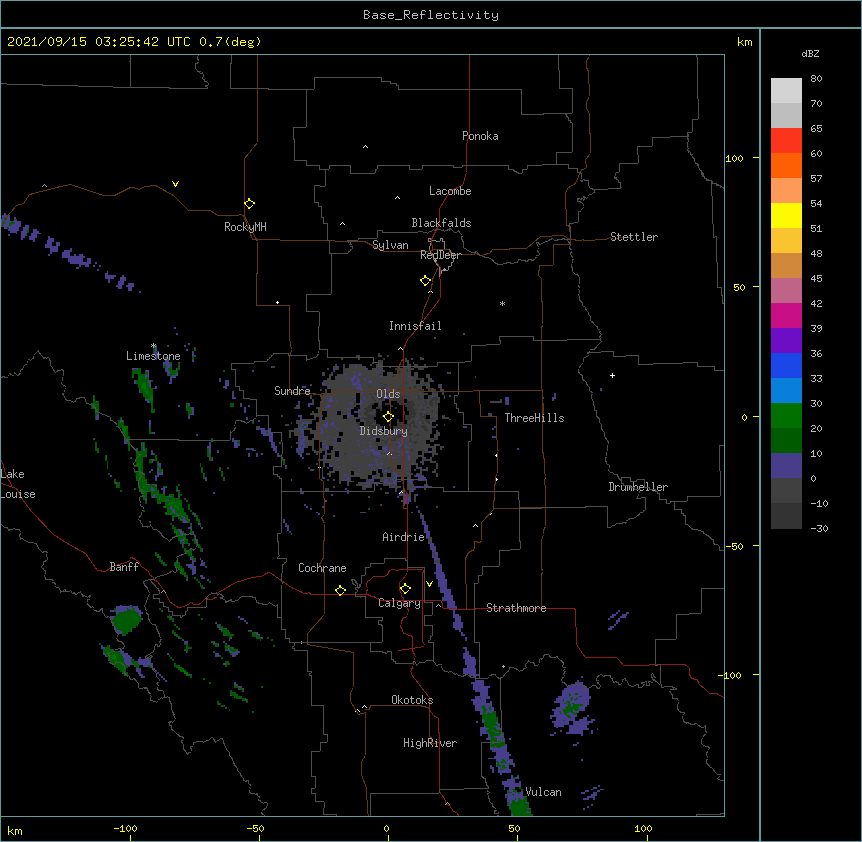Image resolution: width=862 pixels, height=842 pixels.
Task: Click the yellow radar marker near Olds
Action: click(x=388, y=417)
